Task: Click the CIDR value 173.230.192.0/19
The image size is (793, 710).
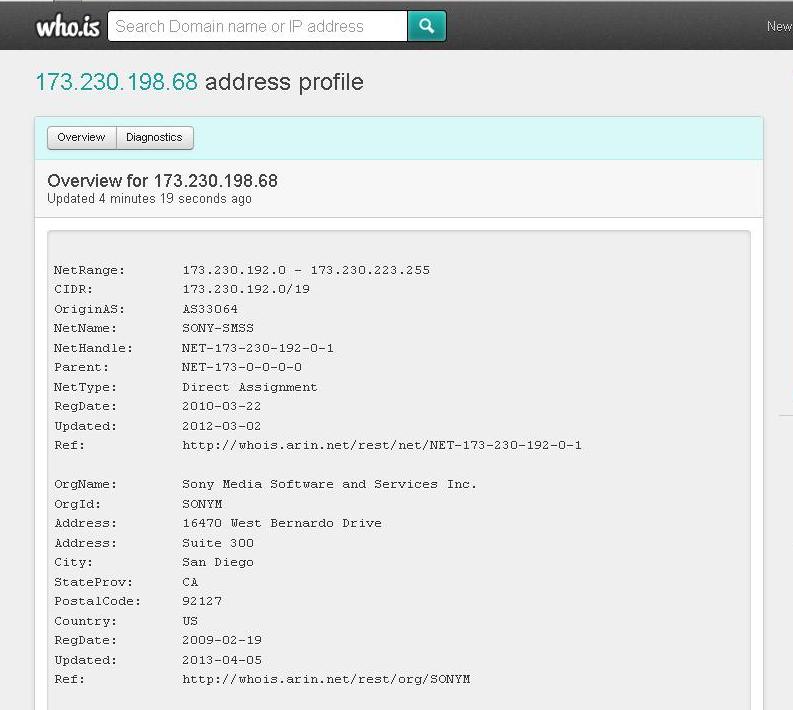Action: point(246,289)
